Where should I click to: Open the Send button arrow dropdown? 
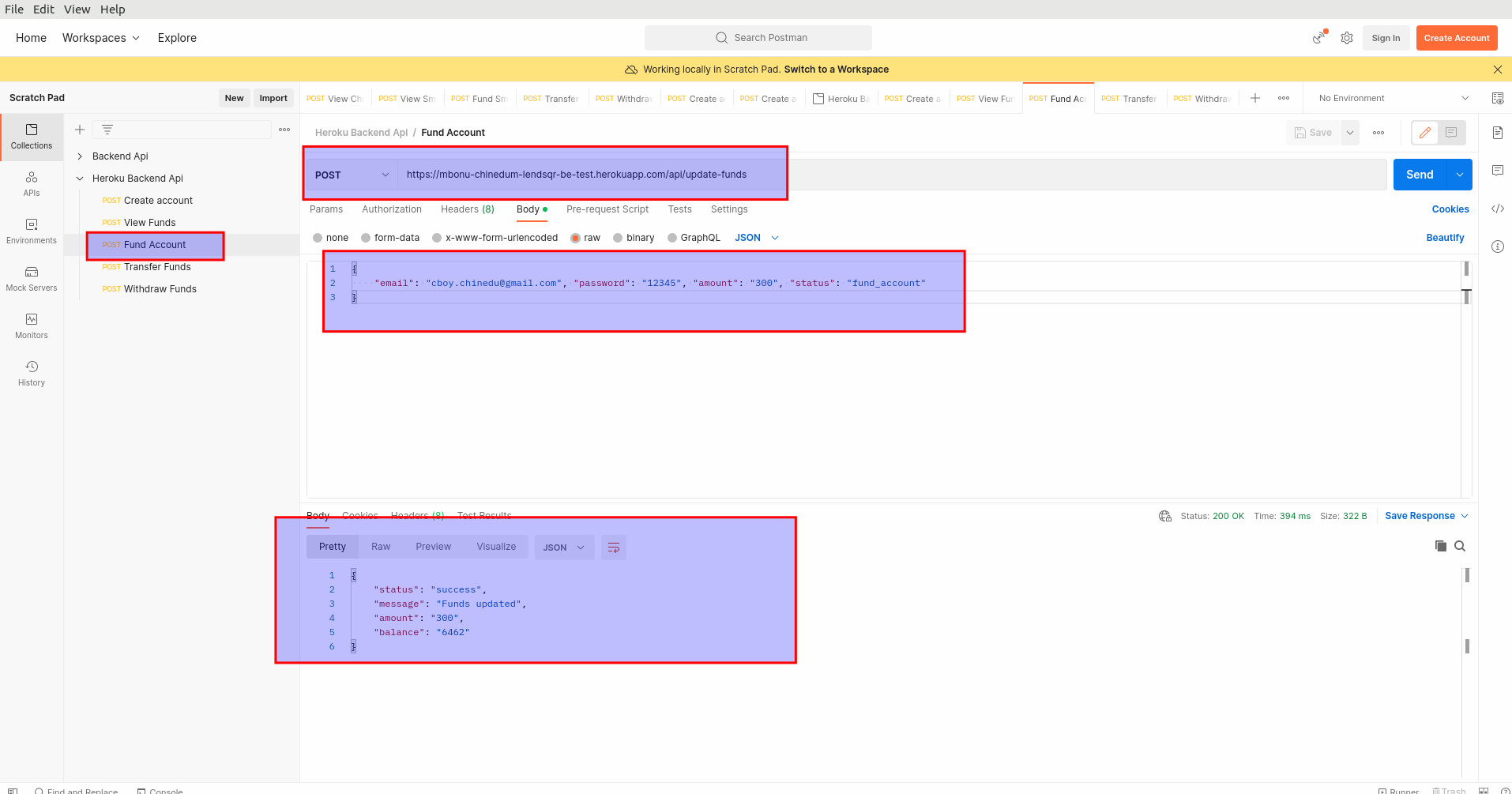click(x=1460, y=175)
